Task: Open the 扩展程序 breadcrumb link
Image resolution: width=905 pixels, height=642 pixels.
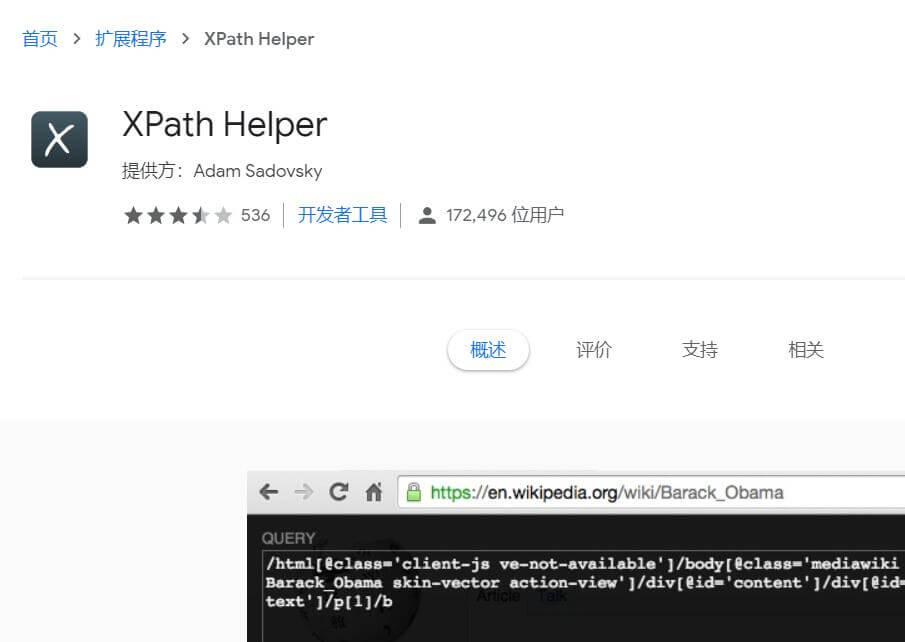Action: point(130,39)
